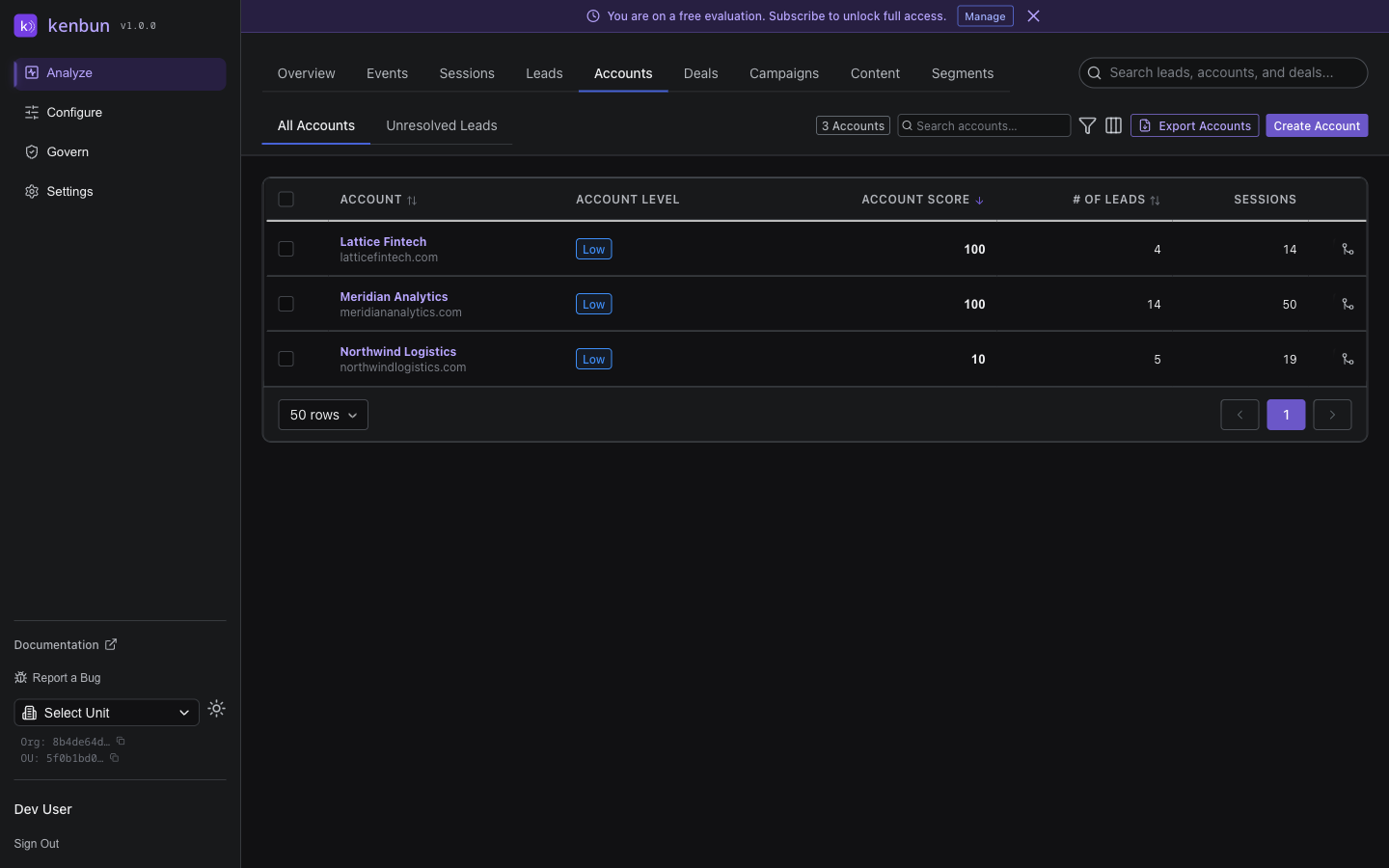The height and width of the screenshot is (868, 1389).
Task: Dismiss the free evaluation banner
Action: 1033,15
